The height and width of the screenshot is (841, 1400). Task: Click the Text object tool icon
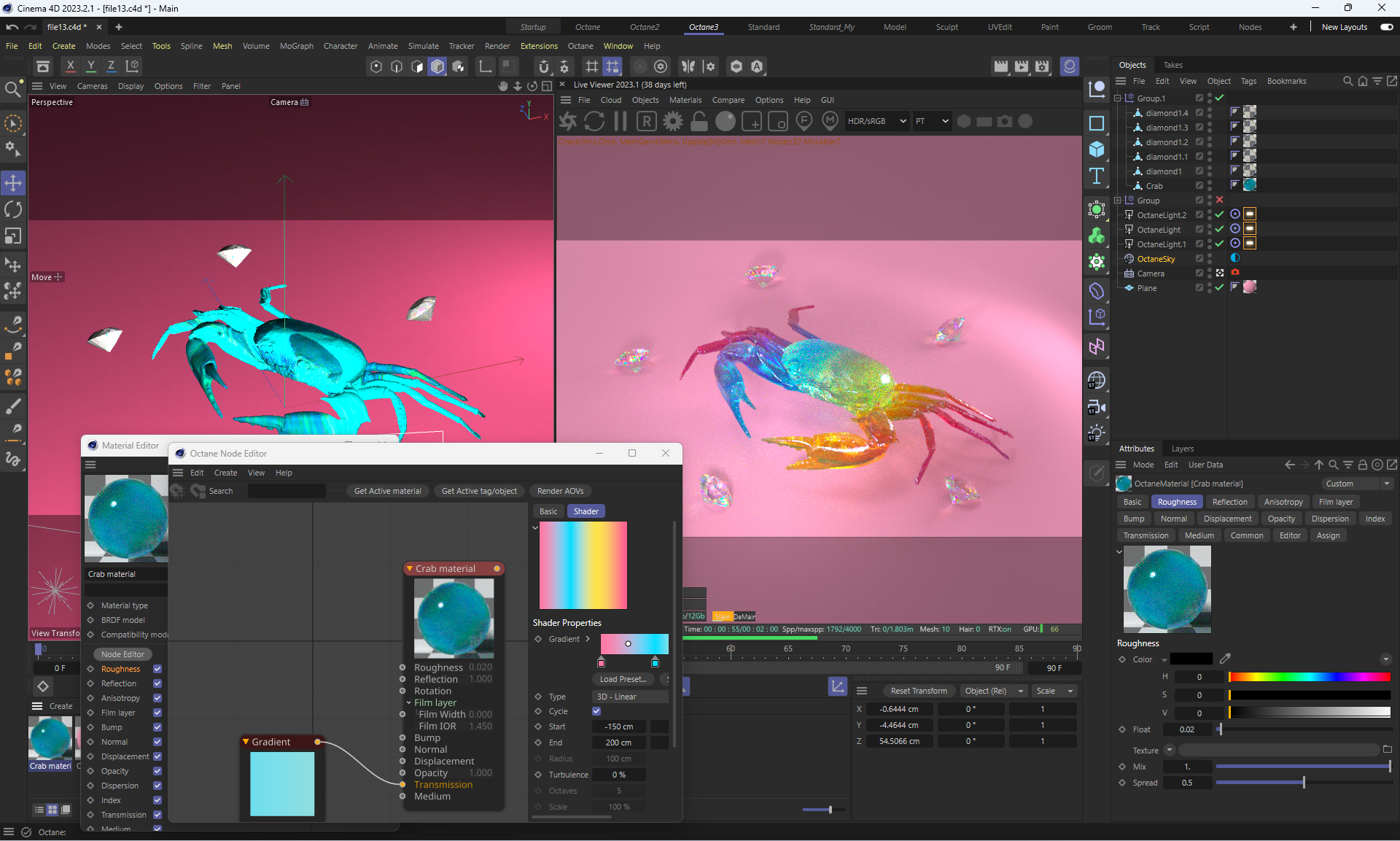1096,176
